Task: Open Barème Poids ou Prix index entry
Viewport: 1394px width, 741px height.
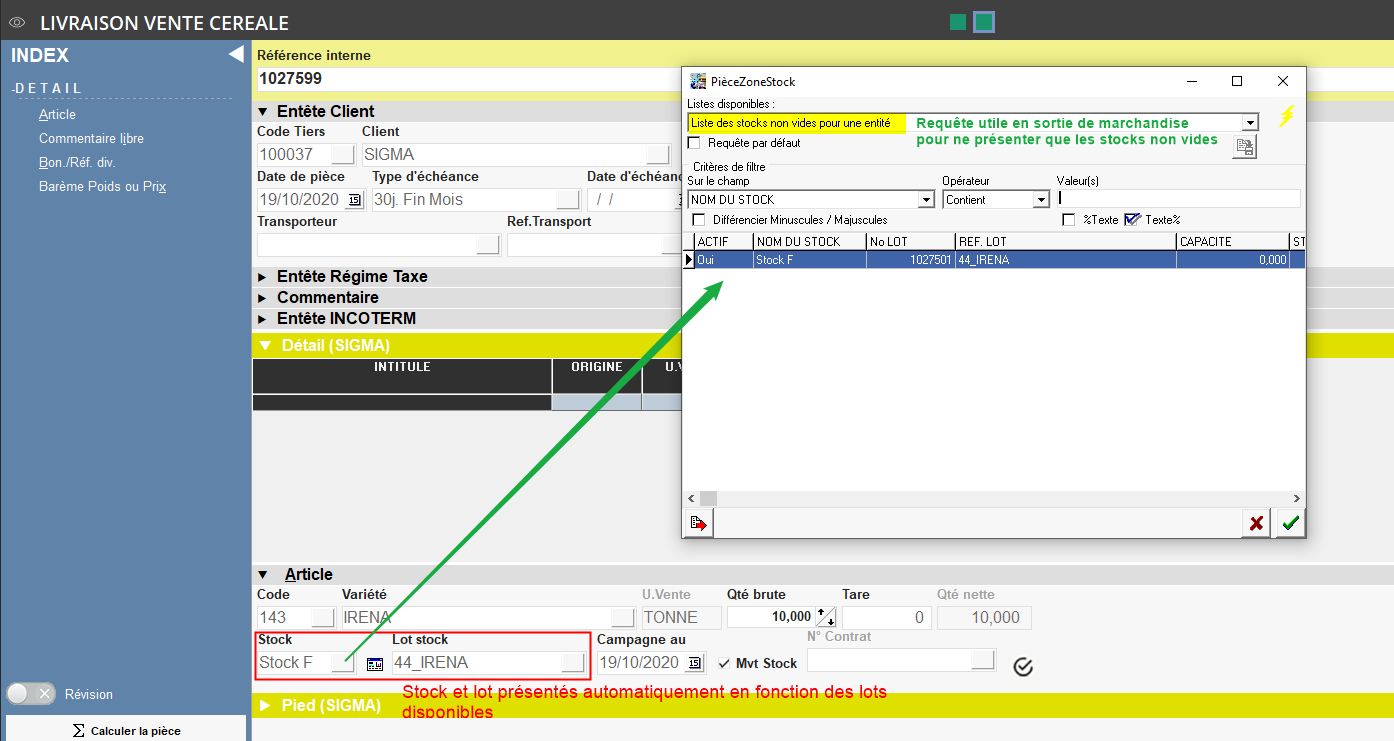Action: [x=102, y=186]
